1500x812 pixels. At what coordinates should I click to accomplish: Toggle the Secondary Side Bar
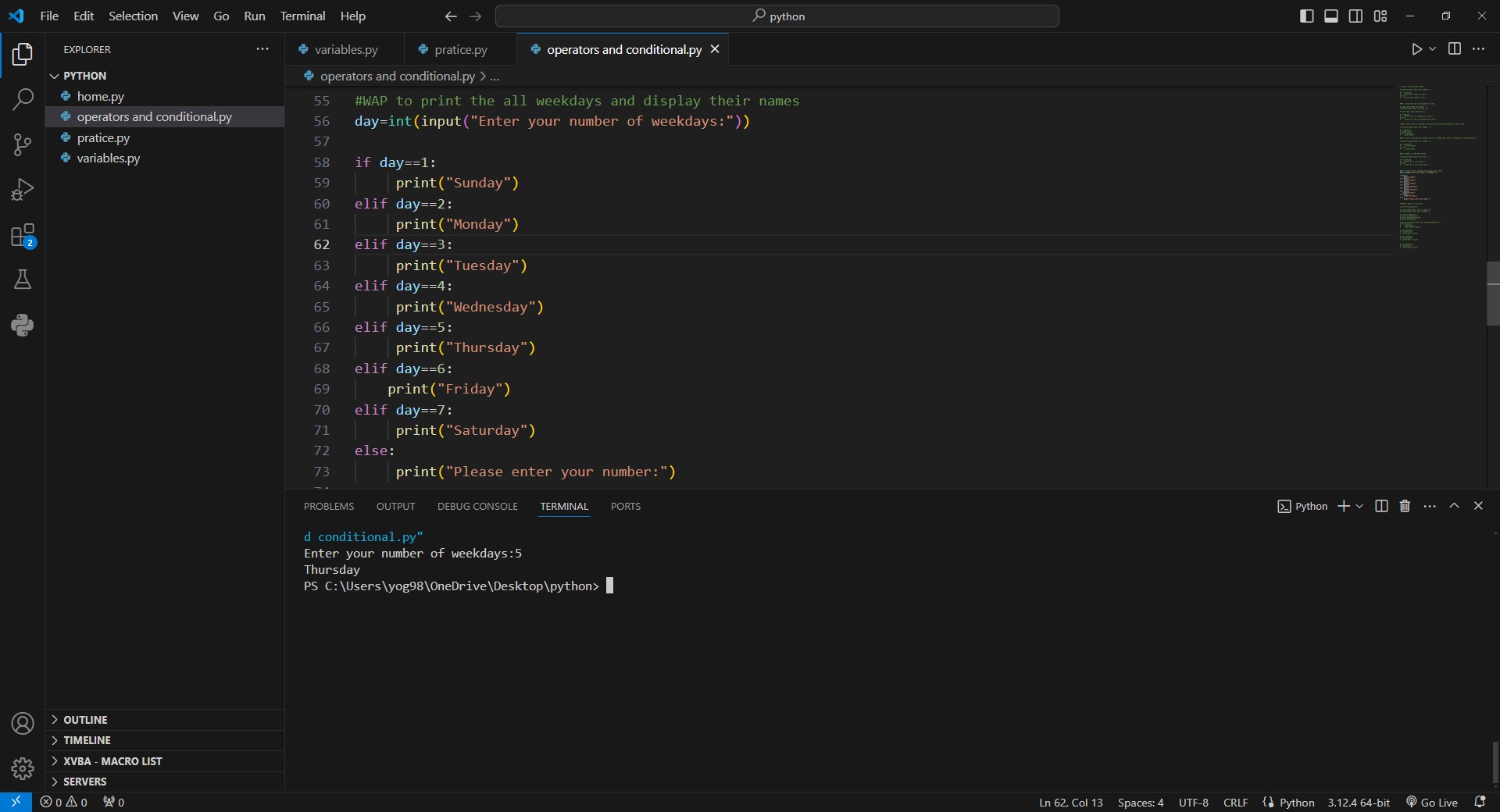[x=1355, y=16]
